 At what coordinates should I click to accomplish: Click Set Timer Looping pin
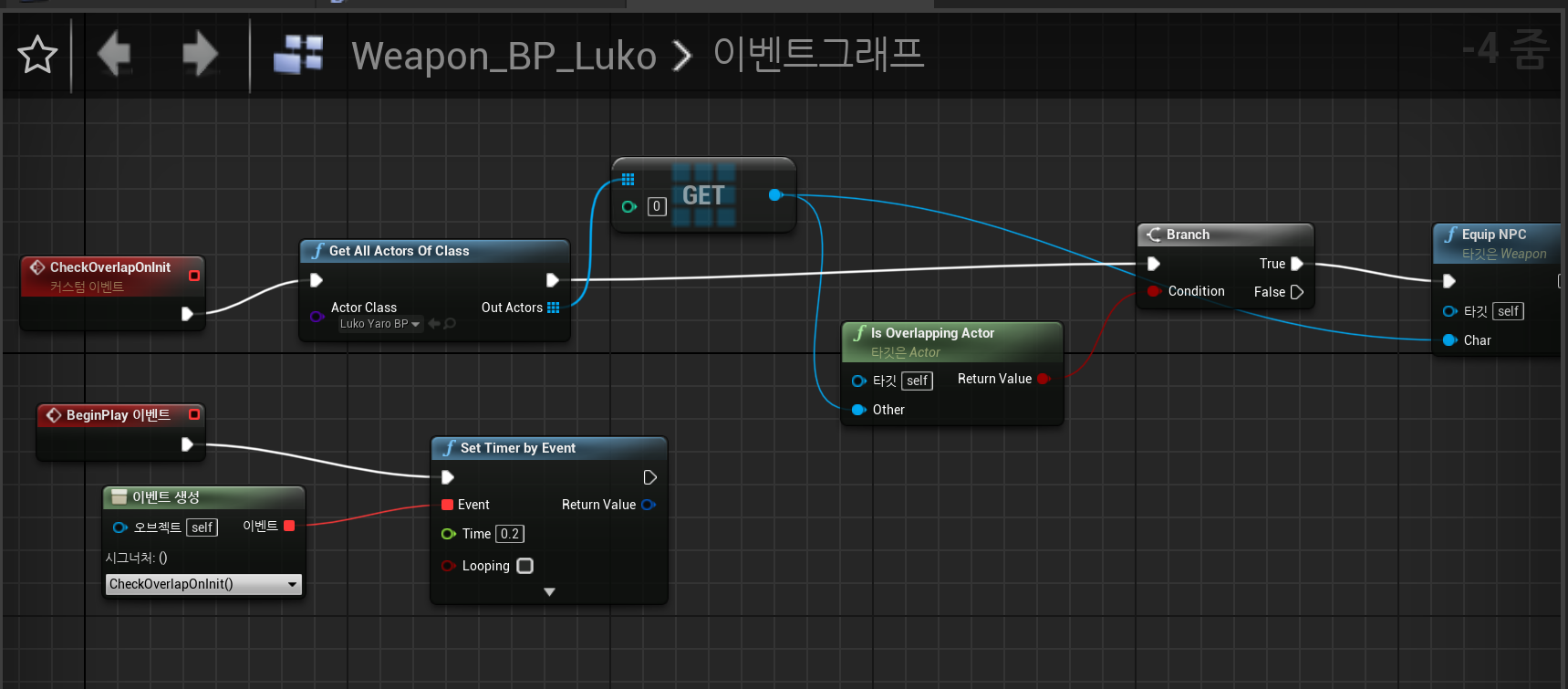(448, 566)
